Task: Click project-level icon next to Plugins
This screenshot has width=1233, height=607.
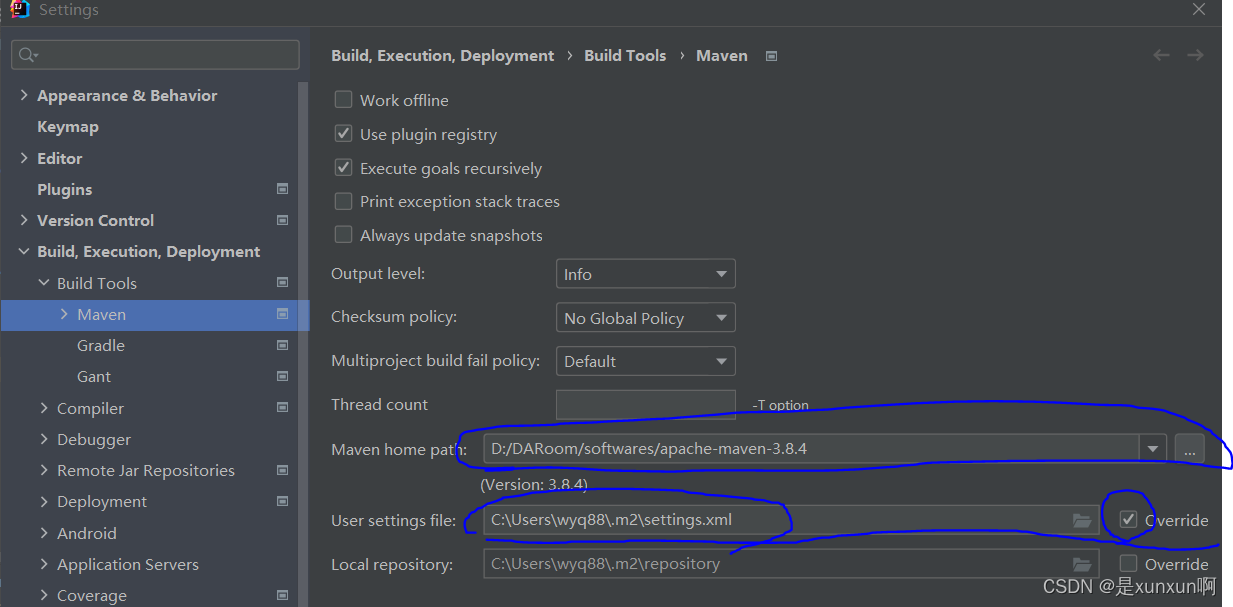Action: coord(282,189)
